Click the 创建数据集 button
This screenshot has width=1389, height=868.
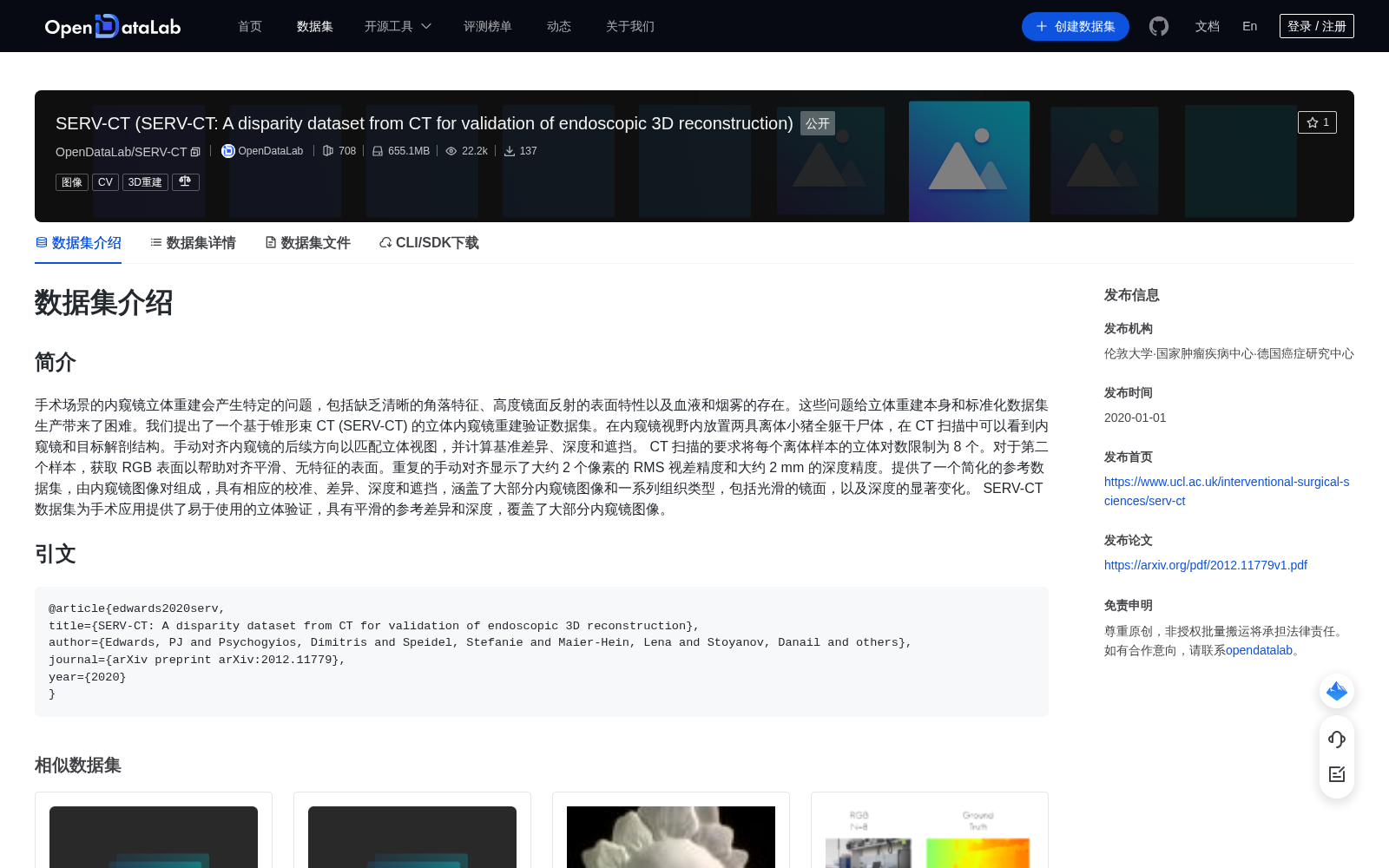[1076, 26]
